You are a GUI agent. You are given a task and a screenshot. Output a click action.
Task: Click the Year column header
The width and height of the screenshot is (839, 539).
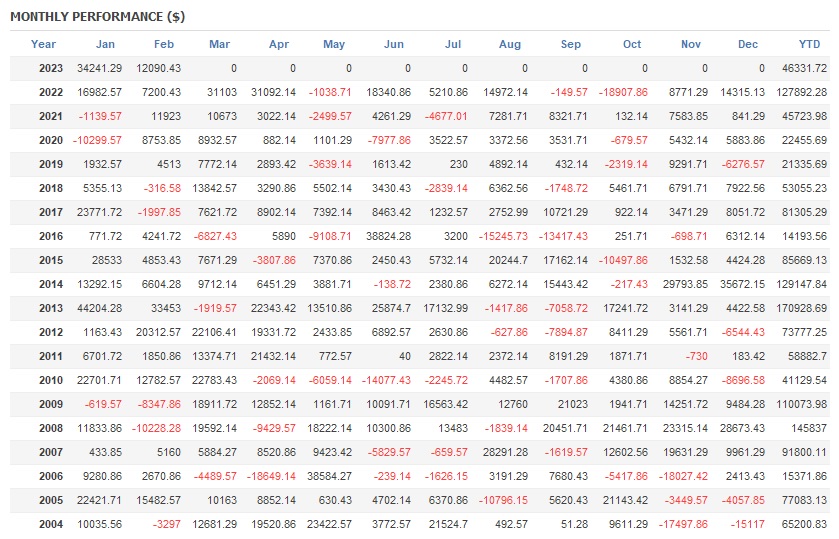(43, 44)
